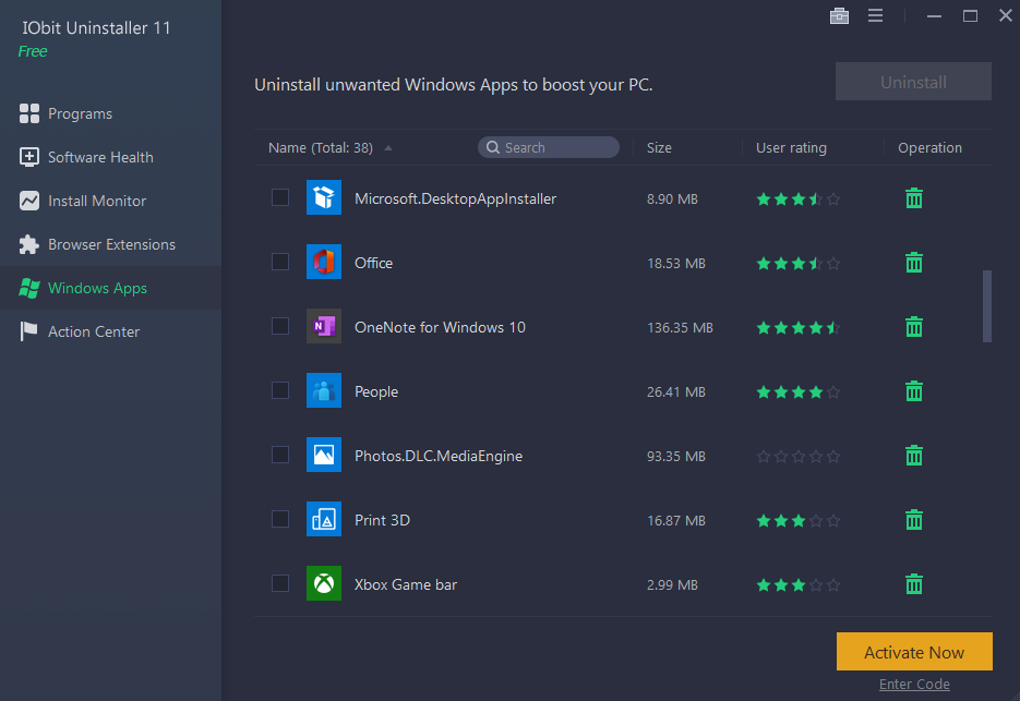Select the Xbox Game bar checkbox
The image size is (1020, 701).
(280, 584)
